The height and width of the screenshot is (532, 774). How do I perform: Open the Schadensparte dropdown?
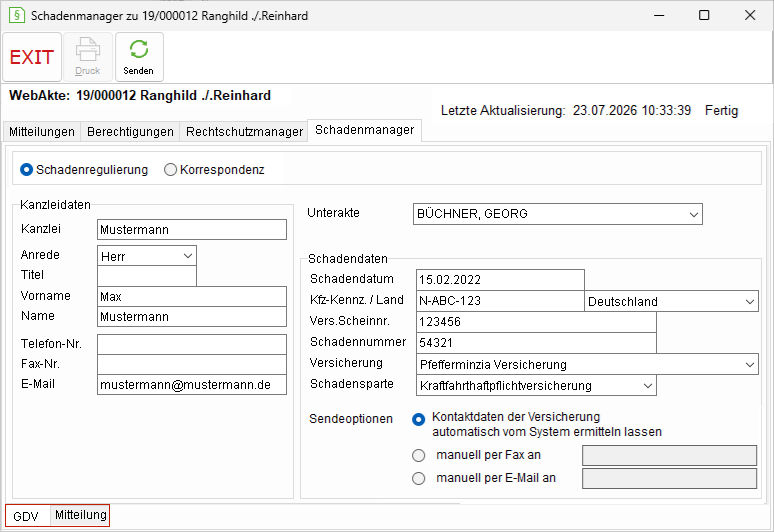click(x=536, y=385)
